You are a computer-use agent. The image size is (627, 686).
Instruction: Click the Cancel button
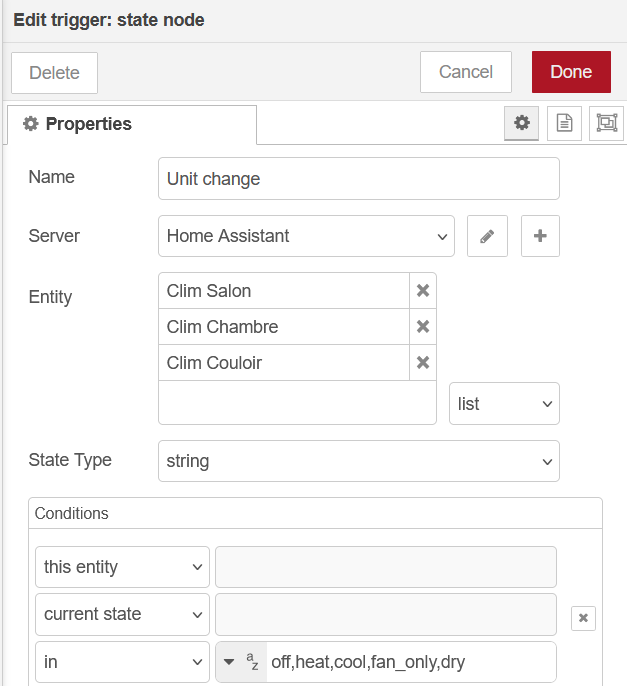coord(465,72)
